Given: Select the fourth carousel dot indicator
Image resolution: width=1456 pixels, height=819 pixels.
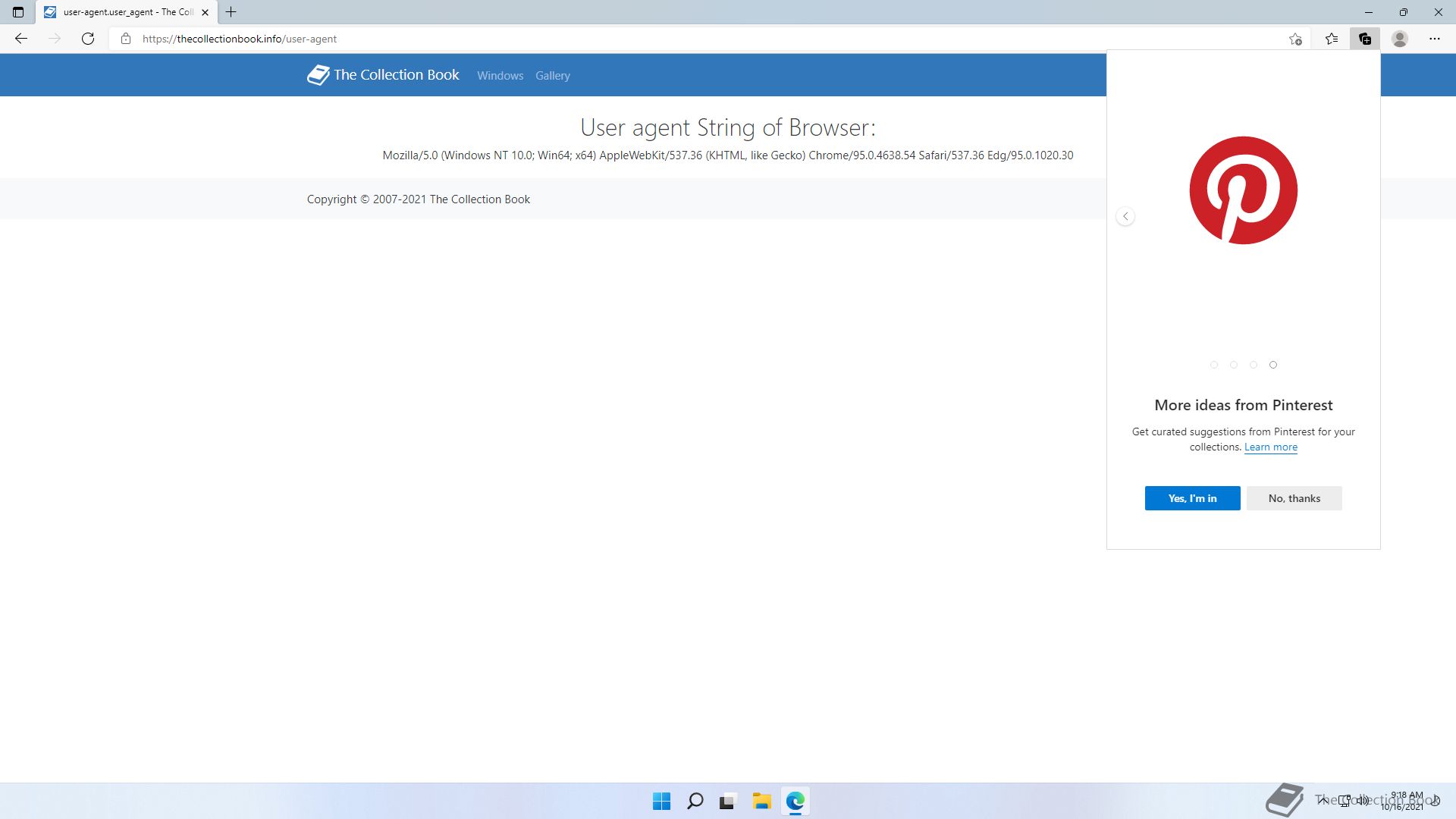Looking at the screenshot, I should [1273, 365].
